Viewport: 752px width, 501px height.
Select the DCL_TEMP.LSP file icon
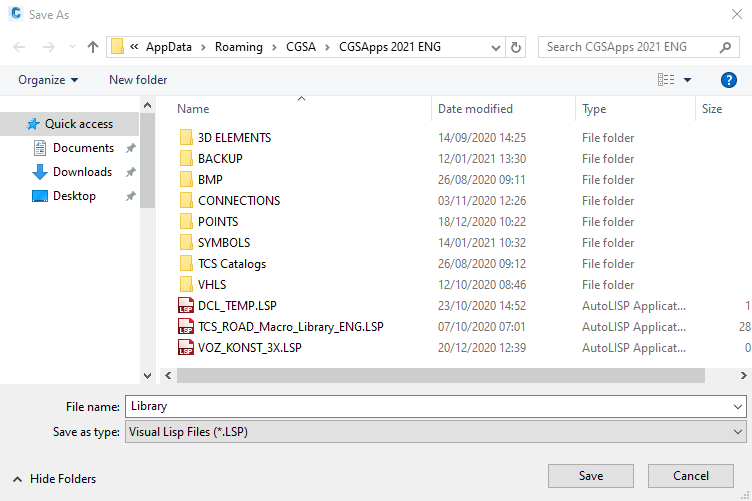pos(185,306)
